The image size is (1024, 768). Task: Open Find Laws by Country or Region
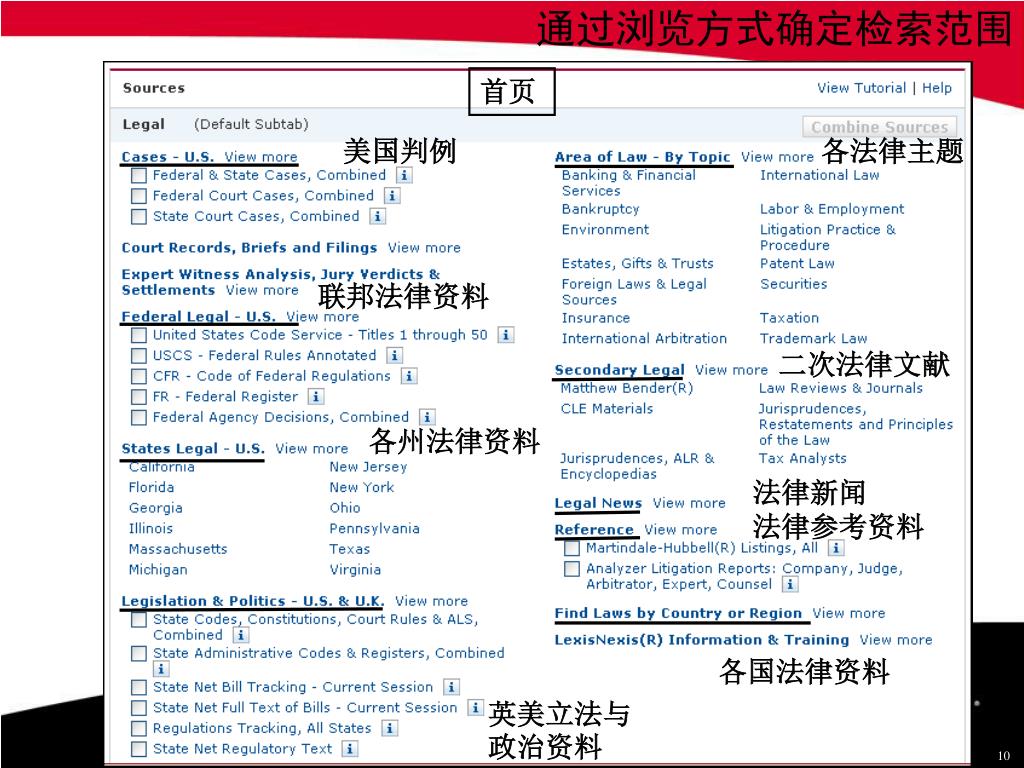click(678, 613)
